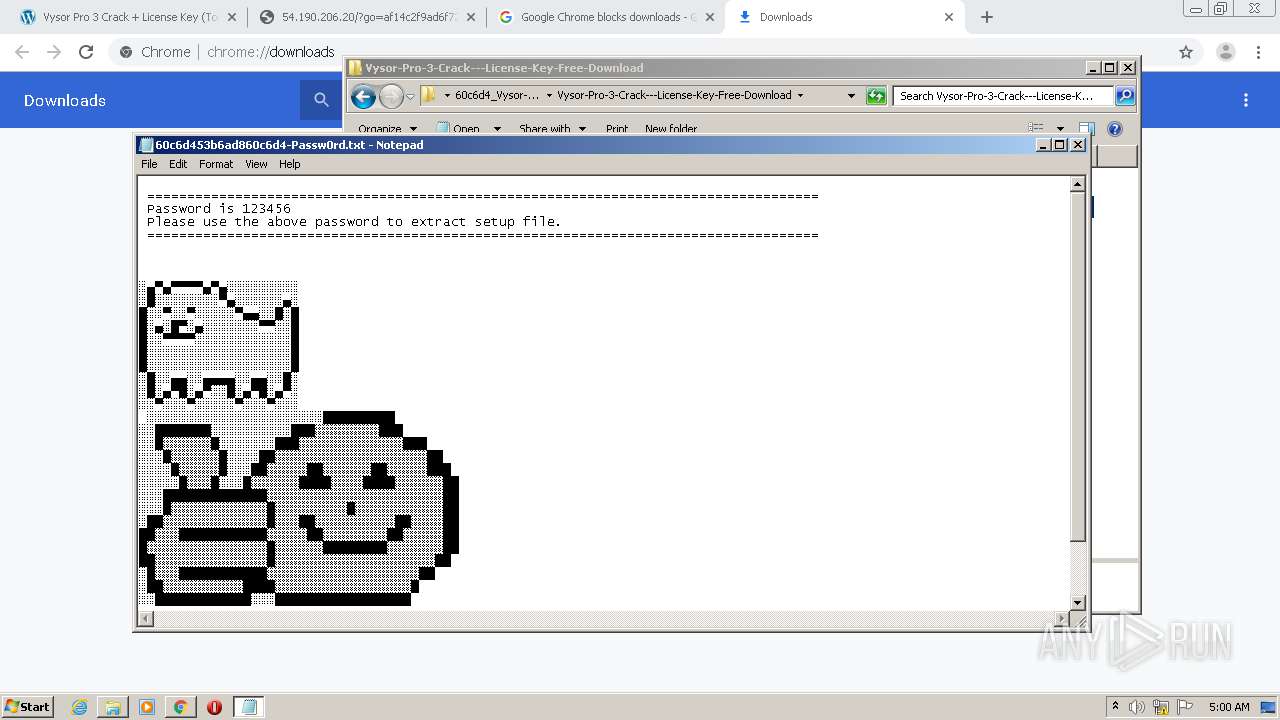This screenshot has width=1280, height=720.
Task: Open a new Chrome tab
Action: click(x=987, y=17)
